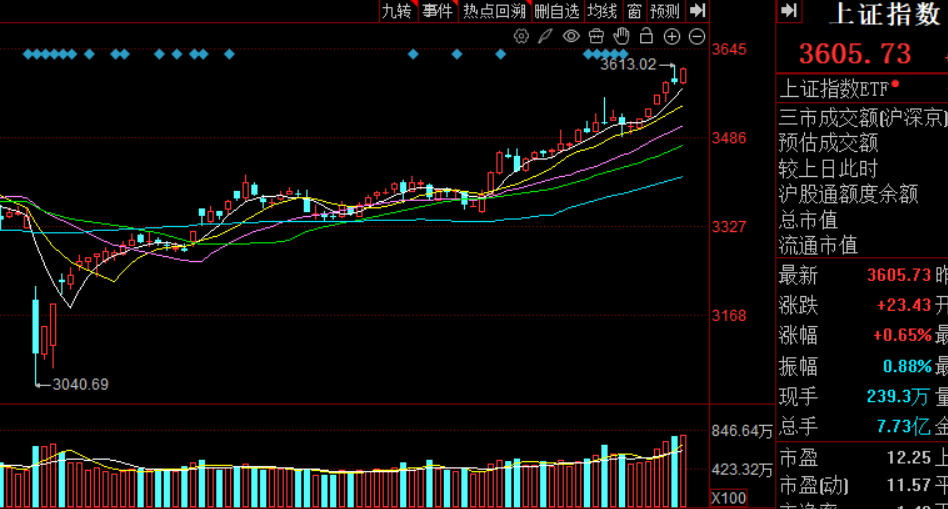
Task: Click the 最新 value 3605.73
Action: (x=898, y=275)
